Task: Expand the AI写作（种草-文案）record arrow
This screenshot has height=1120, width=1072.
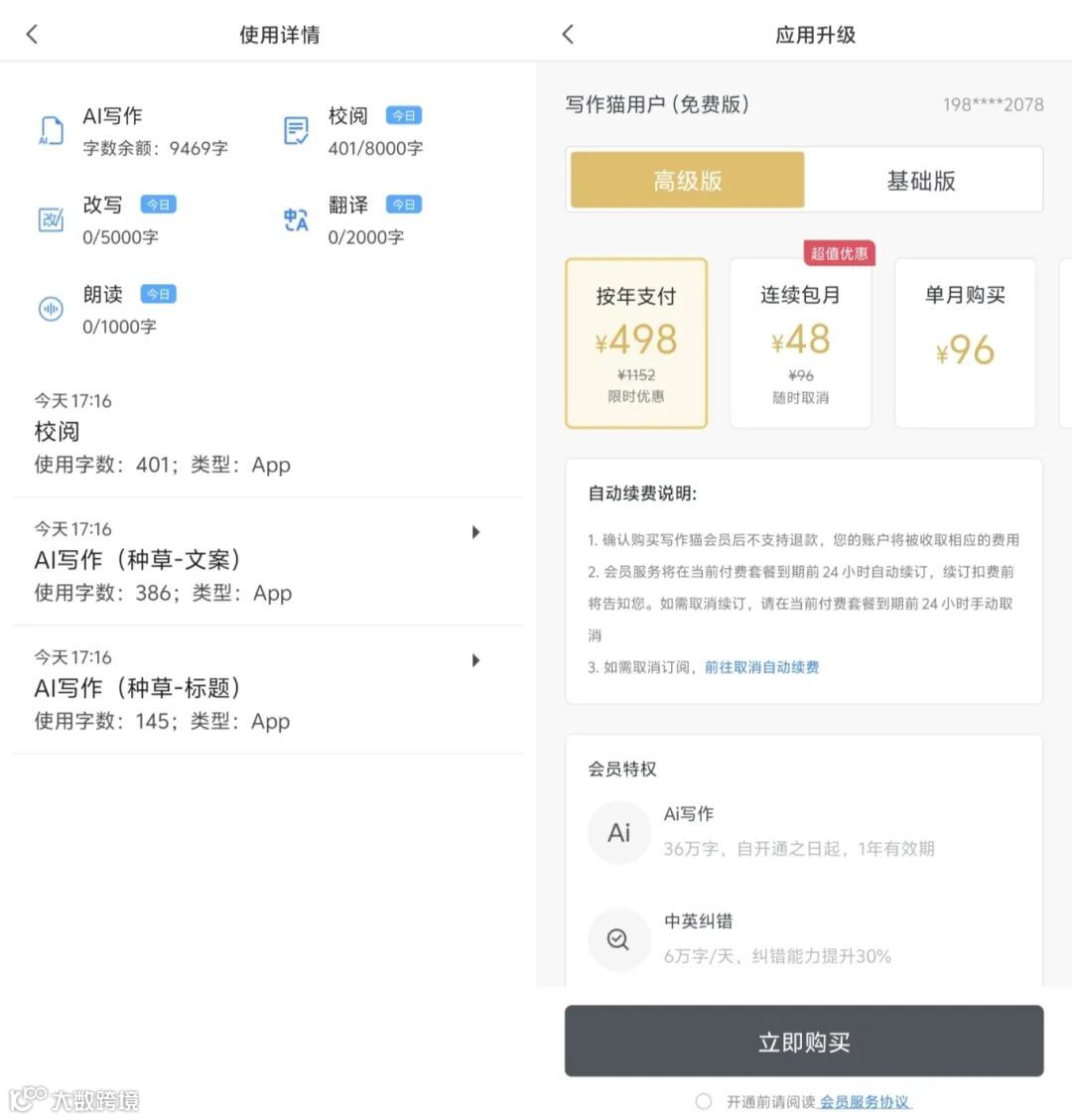Action: click(x=475, y=532)
